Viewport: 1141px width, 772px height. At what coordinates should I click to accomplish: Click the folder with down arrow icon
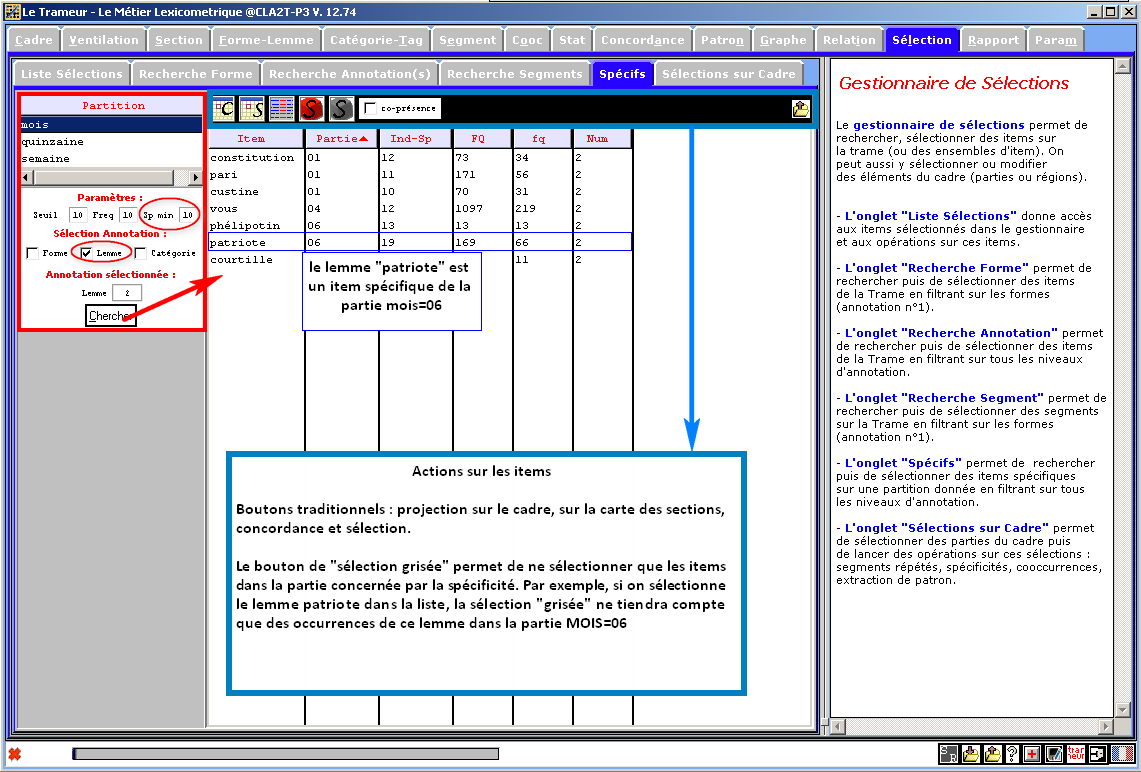(x=970, y=754)
